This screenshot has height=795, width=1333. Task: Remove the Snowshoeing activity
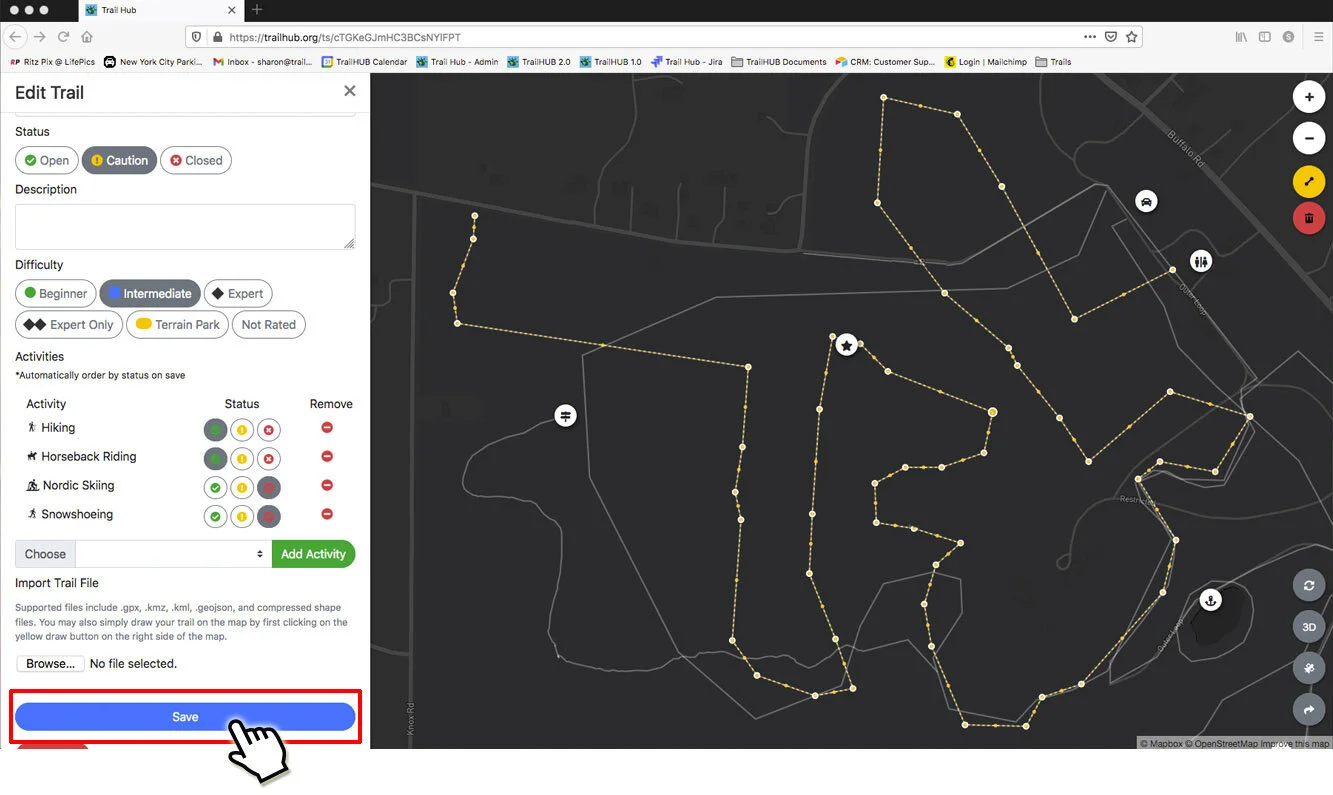[x=327, y=515]
